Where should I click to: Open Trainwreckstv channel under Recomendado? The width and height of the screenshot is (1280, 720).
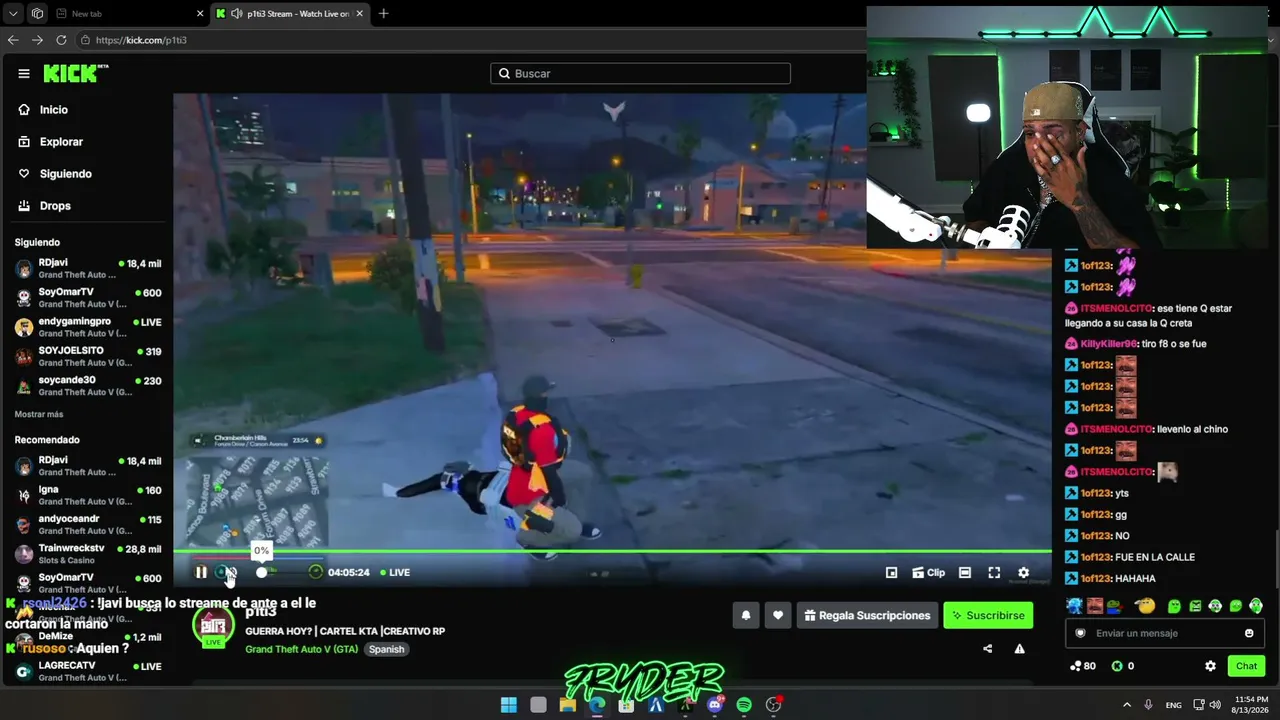click(88, 554)
